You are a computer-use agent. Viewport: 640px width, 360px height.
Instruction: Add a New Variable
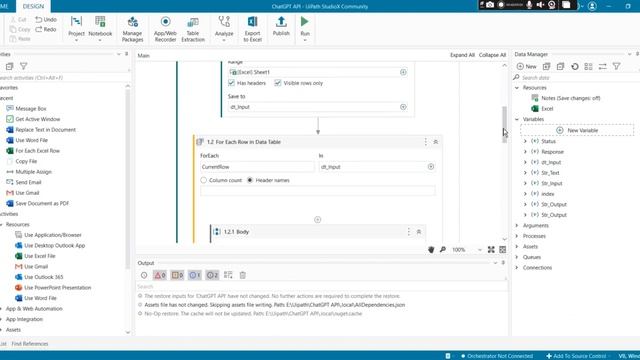[x=577, y=130]
